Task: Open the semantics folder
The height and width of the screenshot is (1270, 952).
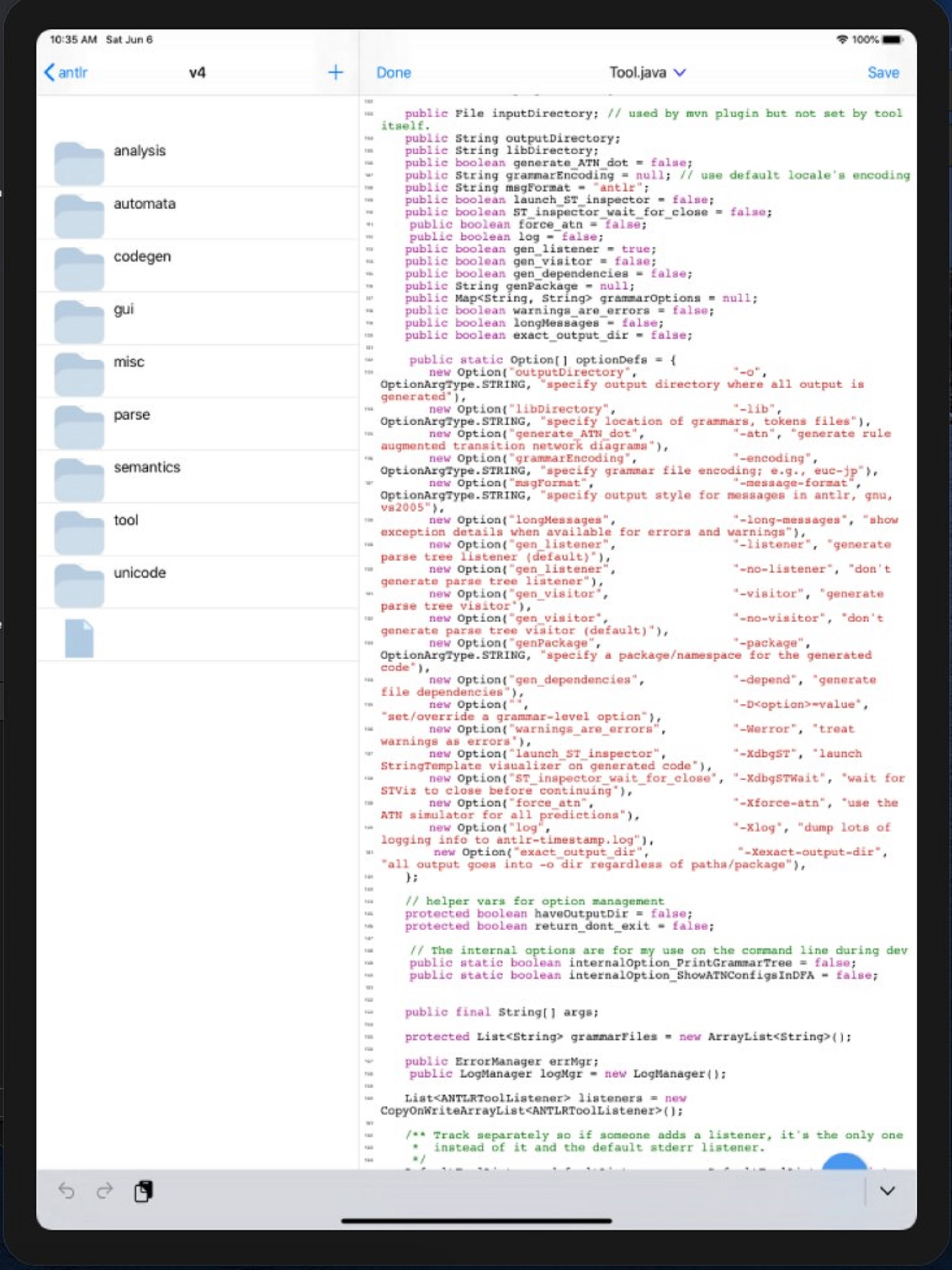Action: point(146,467)
